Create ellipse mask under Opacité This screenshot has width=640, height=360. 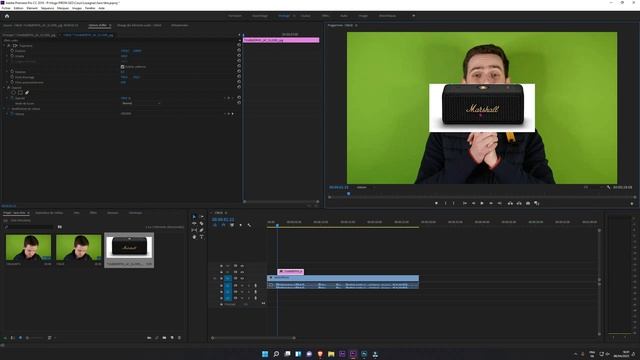(x=13, y=93)
